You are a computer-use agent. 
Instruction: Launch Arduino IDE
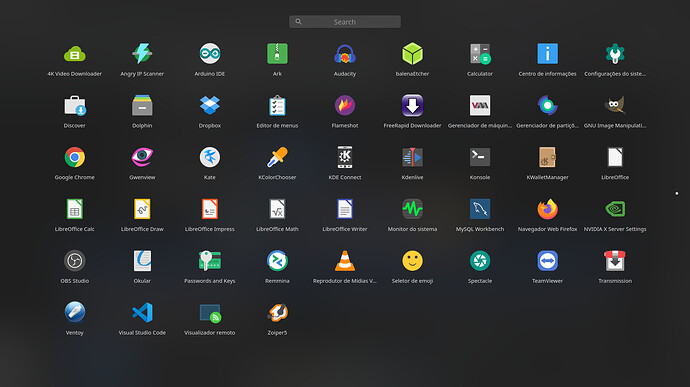tap(209, 54)
